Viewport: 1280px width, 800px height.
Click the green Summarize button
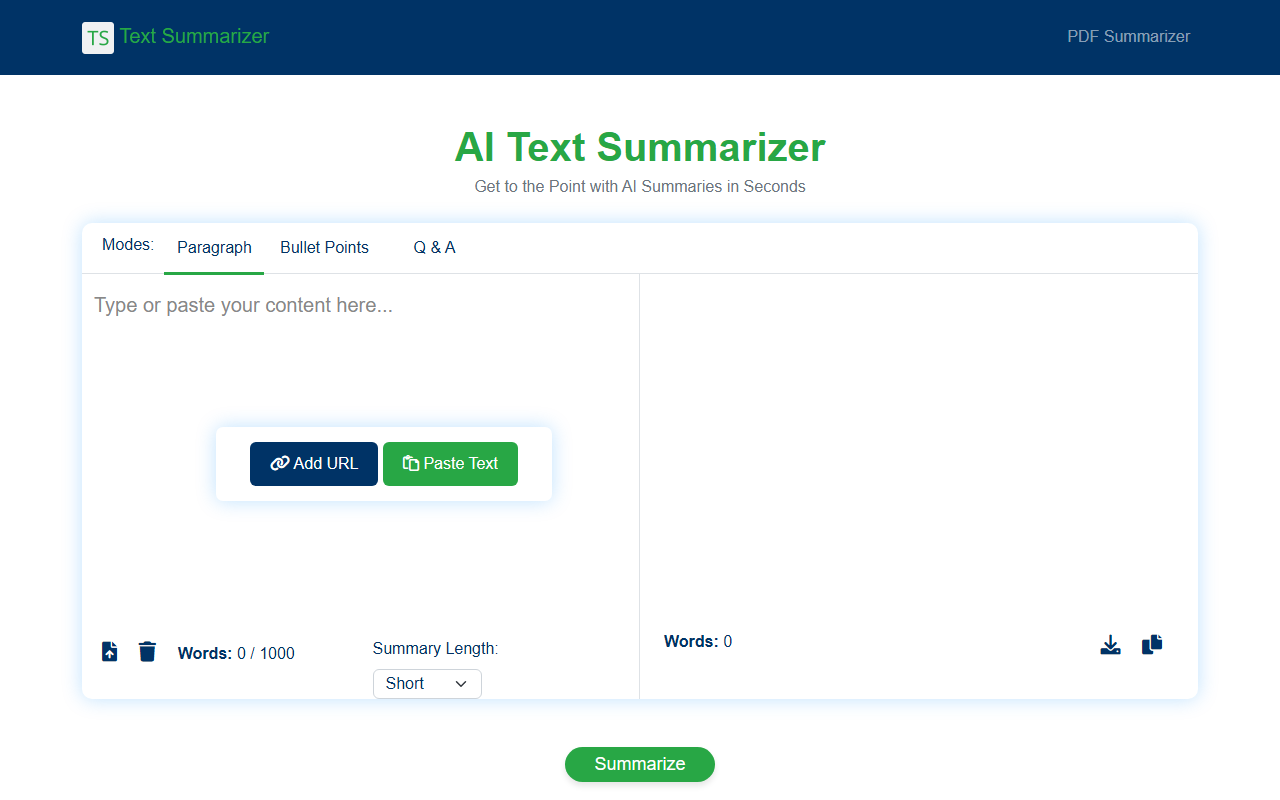click(640, 764)
